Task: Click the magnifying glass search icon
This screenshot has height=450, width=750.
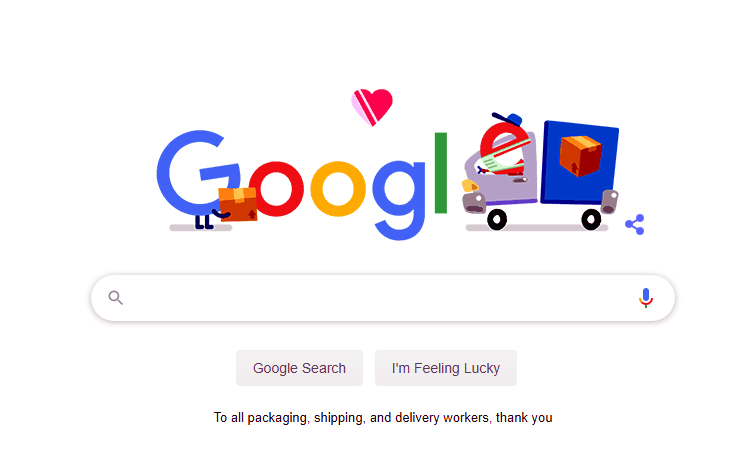Action: [x=116, y=298]
